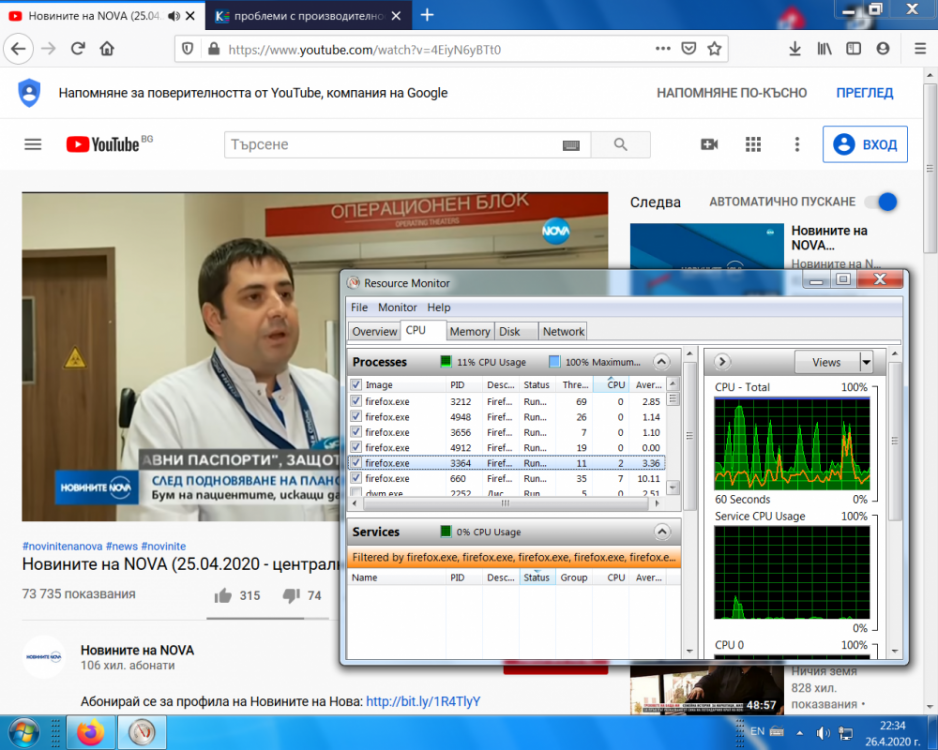This screenshot has height=750, width=938.
Task: Toggle the Image header select-all checkbox
Action: coord(357,385)
